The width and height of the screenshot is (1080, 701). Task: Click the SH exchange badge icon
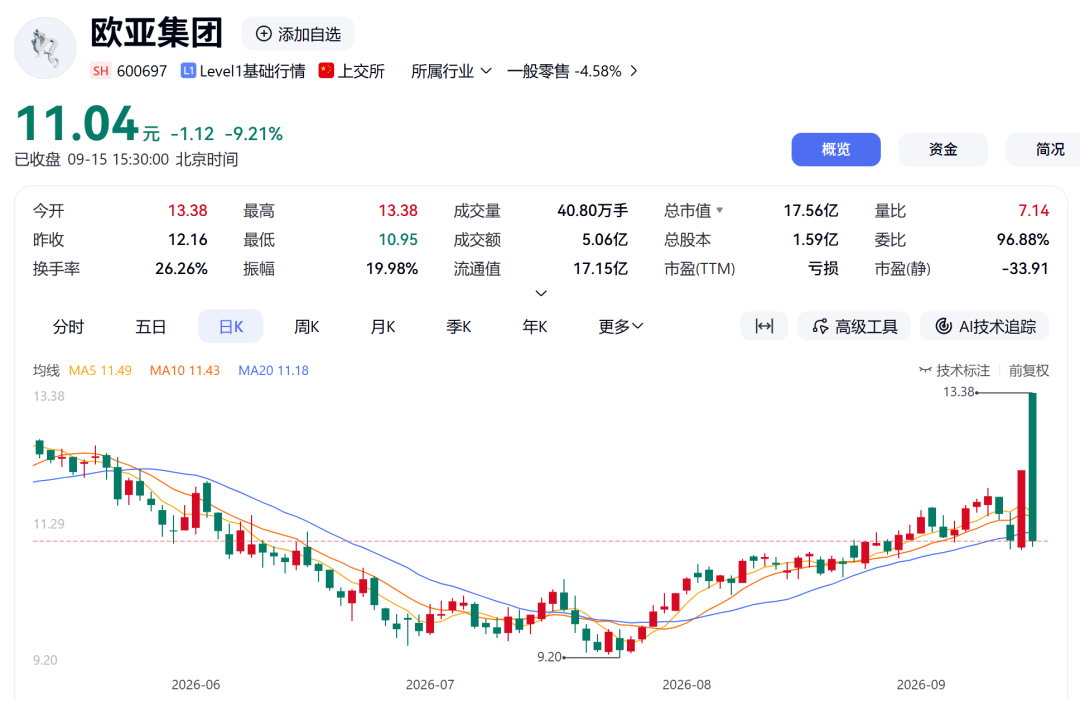tap(101, 71)
